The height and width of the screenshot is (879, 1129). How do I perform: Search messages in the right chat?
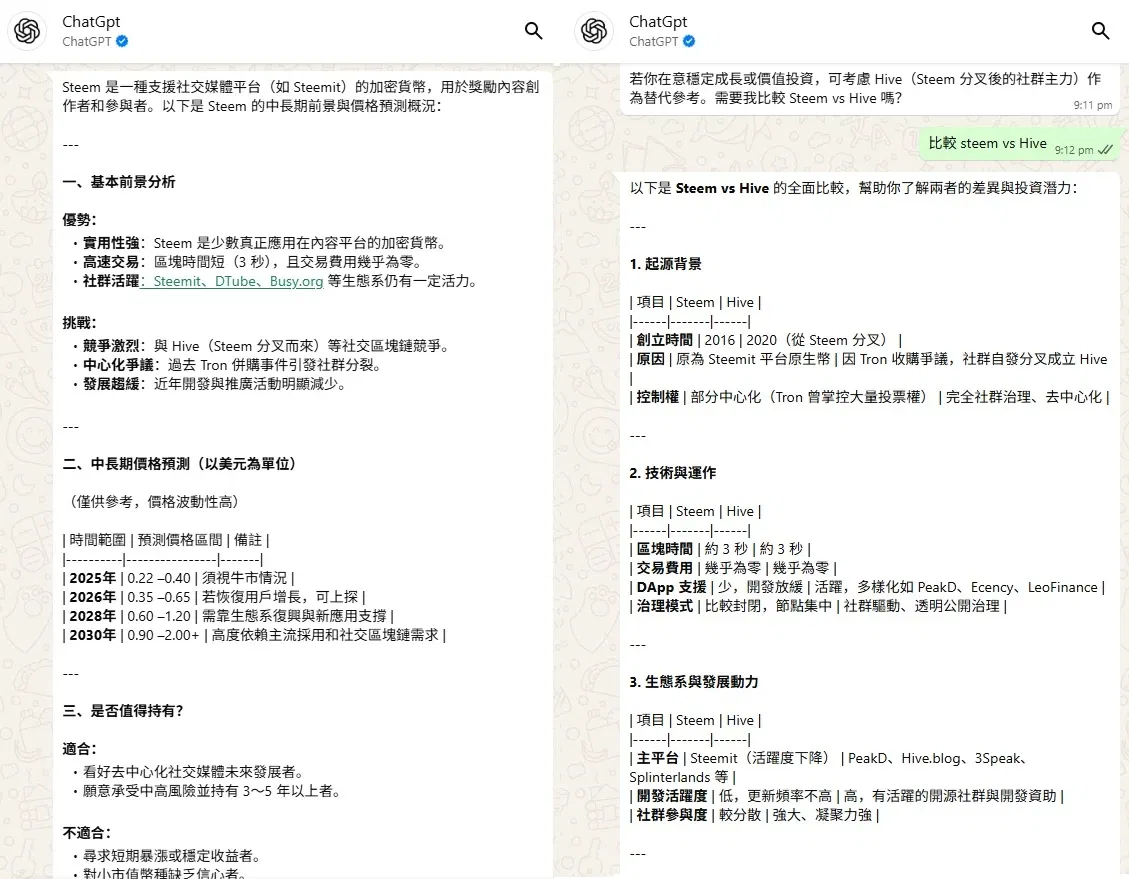1100,30
